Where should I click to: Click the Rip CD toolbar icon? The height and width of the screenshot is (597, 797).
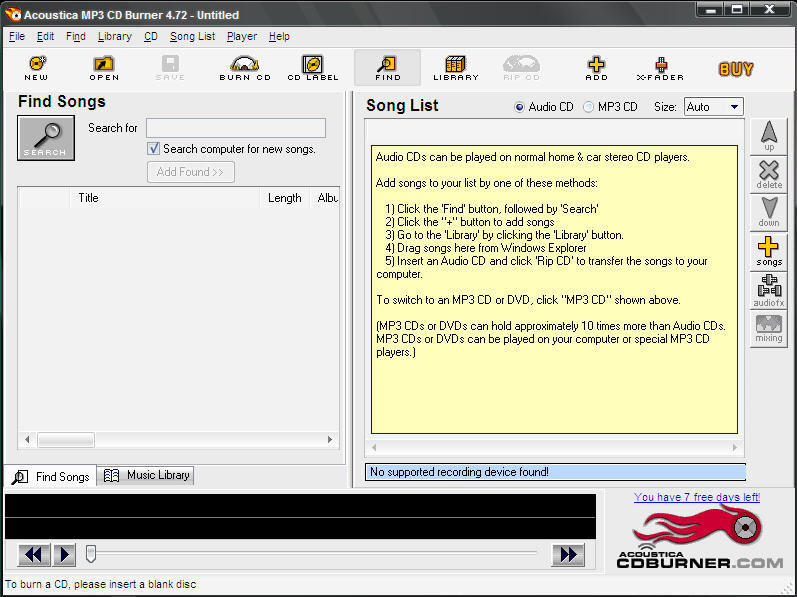[x=521, y=68]
